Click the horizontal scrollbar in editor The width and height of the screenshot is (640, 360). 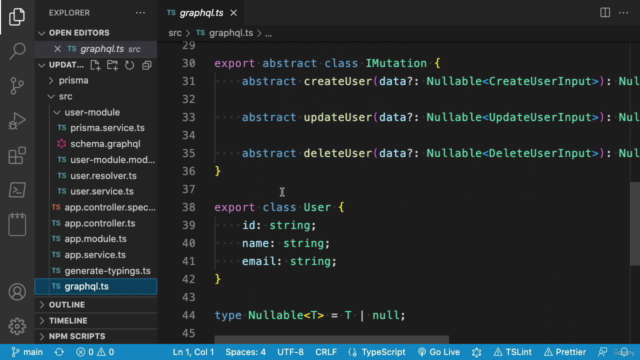coord(331,340)
